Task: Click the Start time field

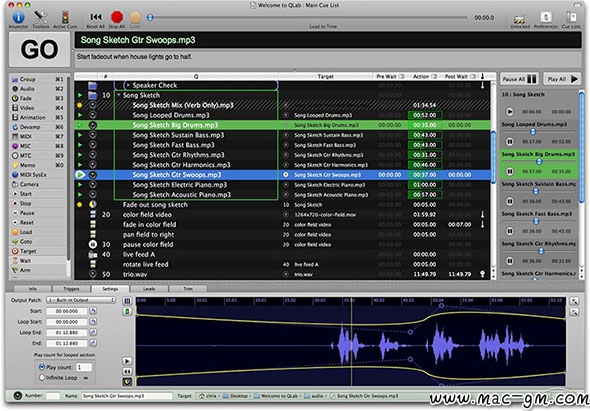Action: 67,311
